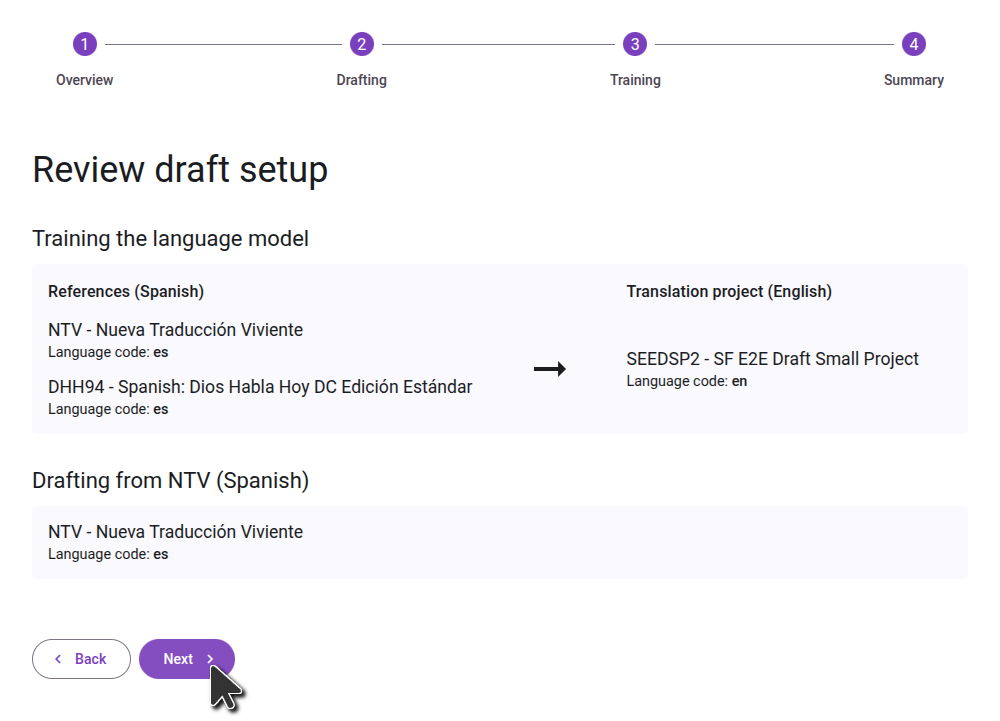Click the step 1 circle in stepper
This screenshot has height=721, width=1000.
[85, 44]
